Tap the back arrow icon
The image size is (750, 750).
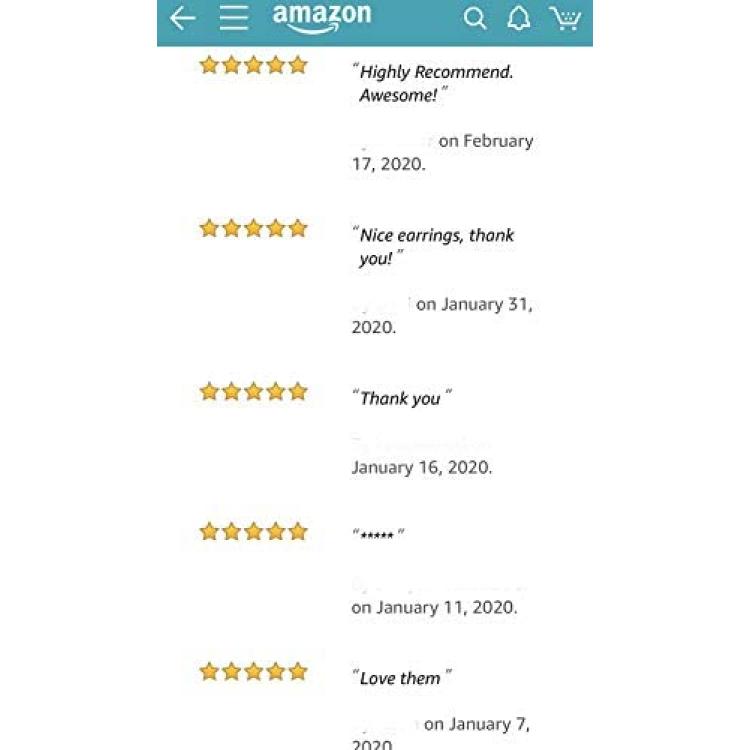(183, 19)
